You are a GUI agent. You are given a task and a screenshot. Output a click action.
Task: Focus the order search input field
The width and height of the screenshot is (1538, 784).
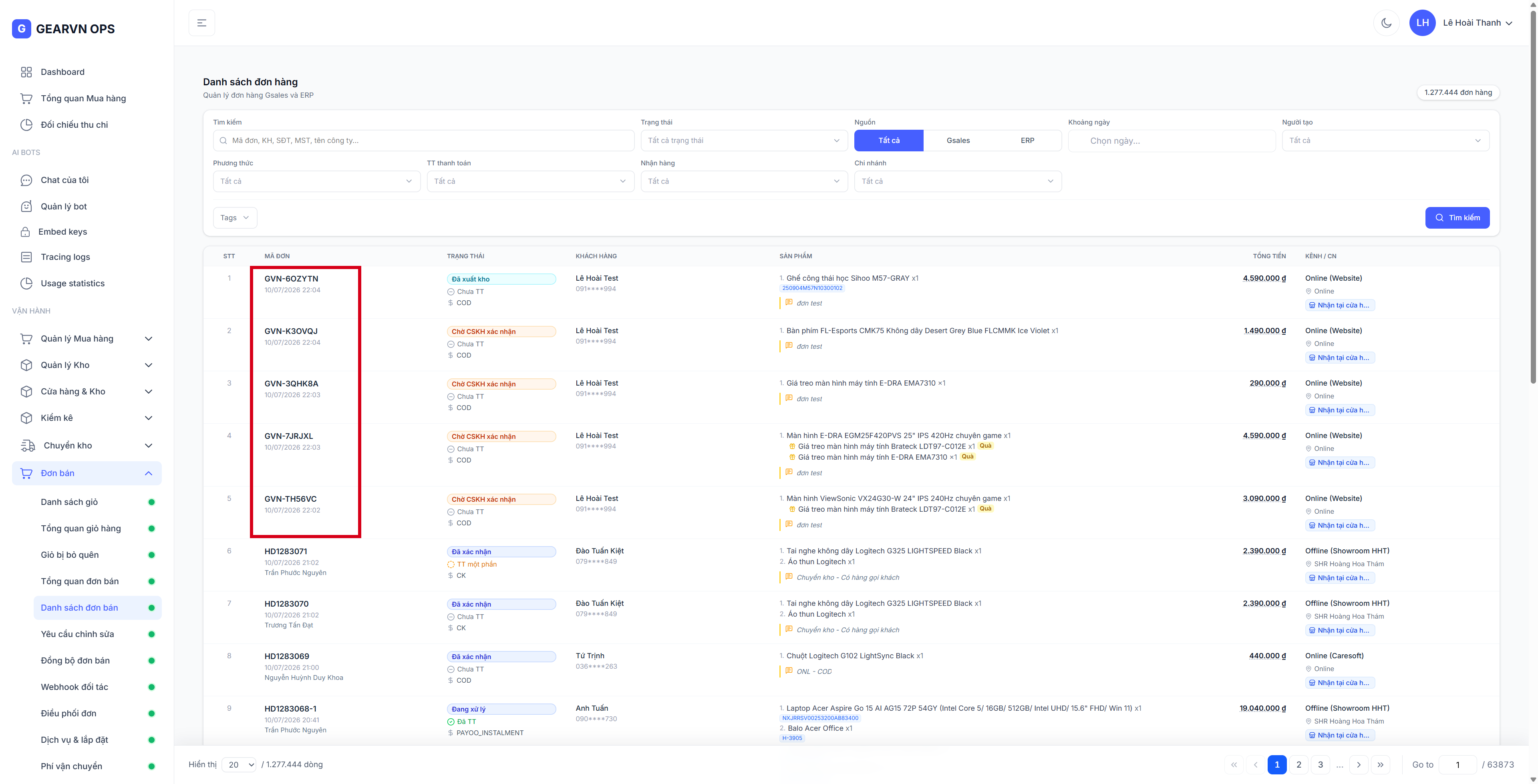(x=423, y=141)
